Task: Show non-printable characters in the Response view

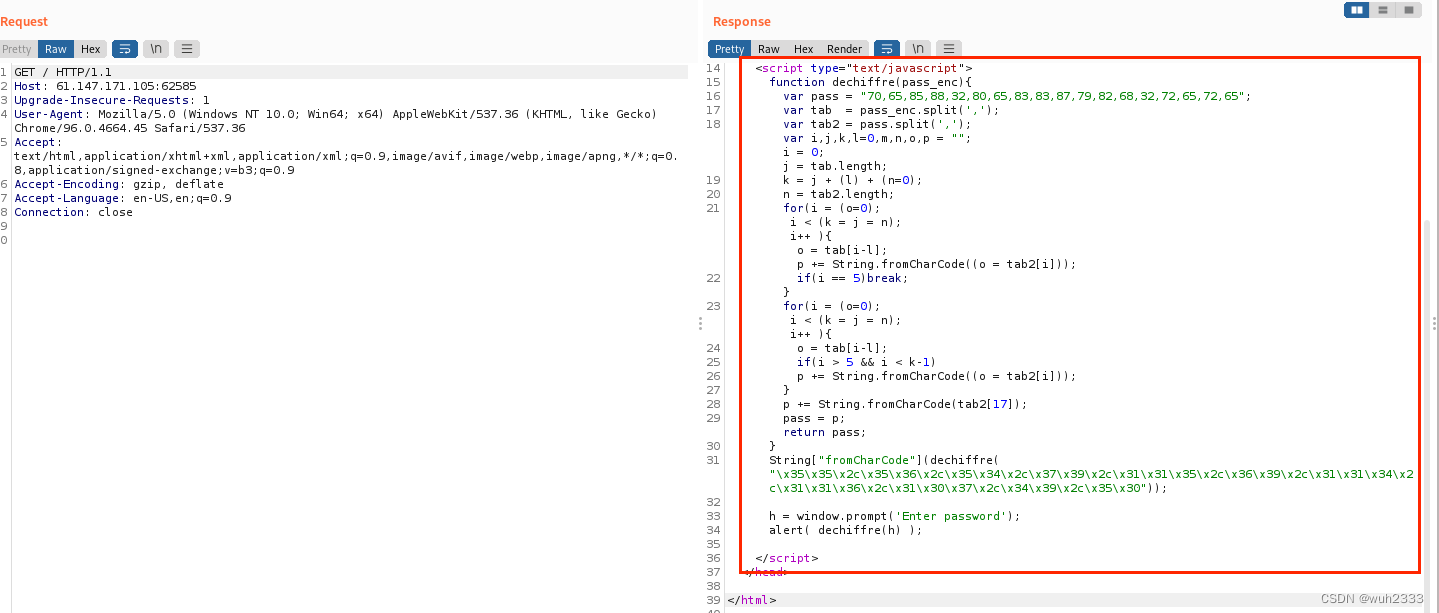Action: tap(917, 48)
